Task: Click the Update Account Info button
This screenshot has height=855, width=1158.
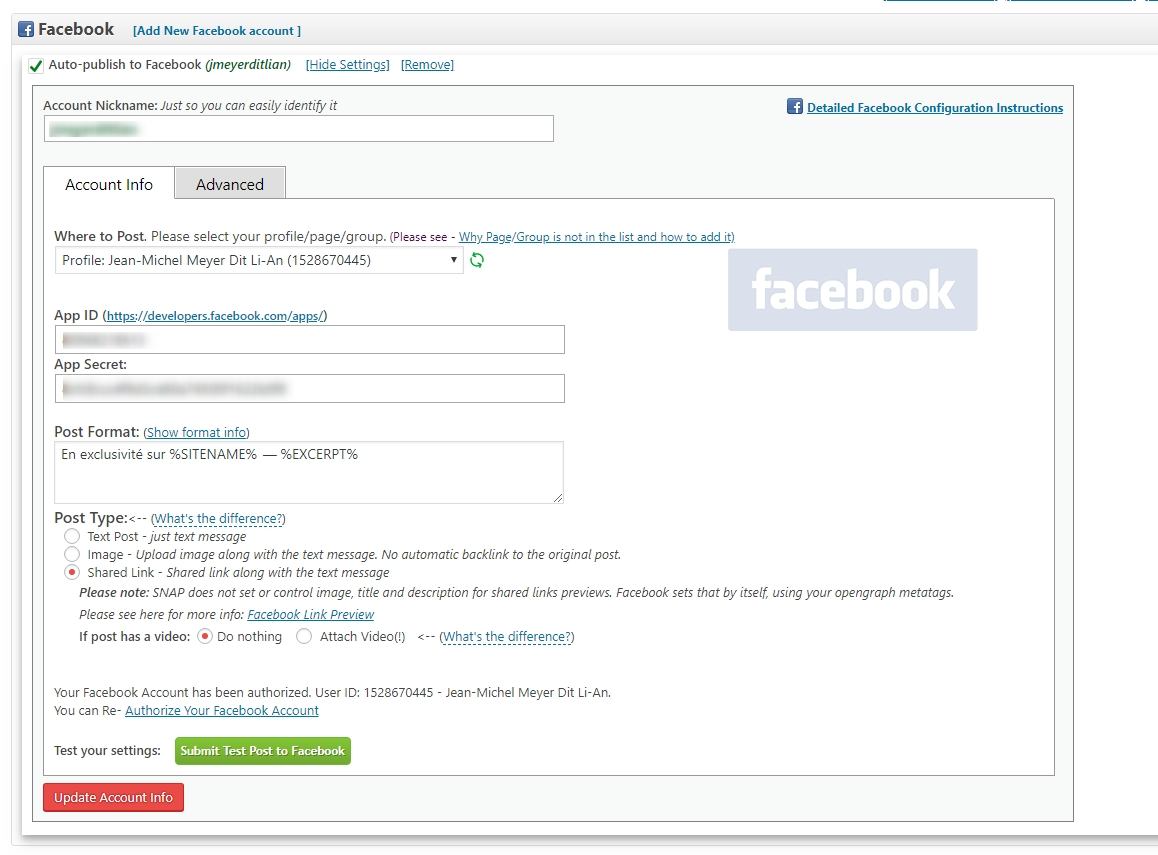Action: point(113,797)
